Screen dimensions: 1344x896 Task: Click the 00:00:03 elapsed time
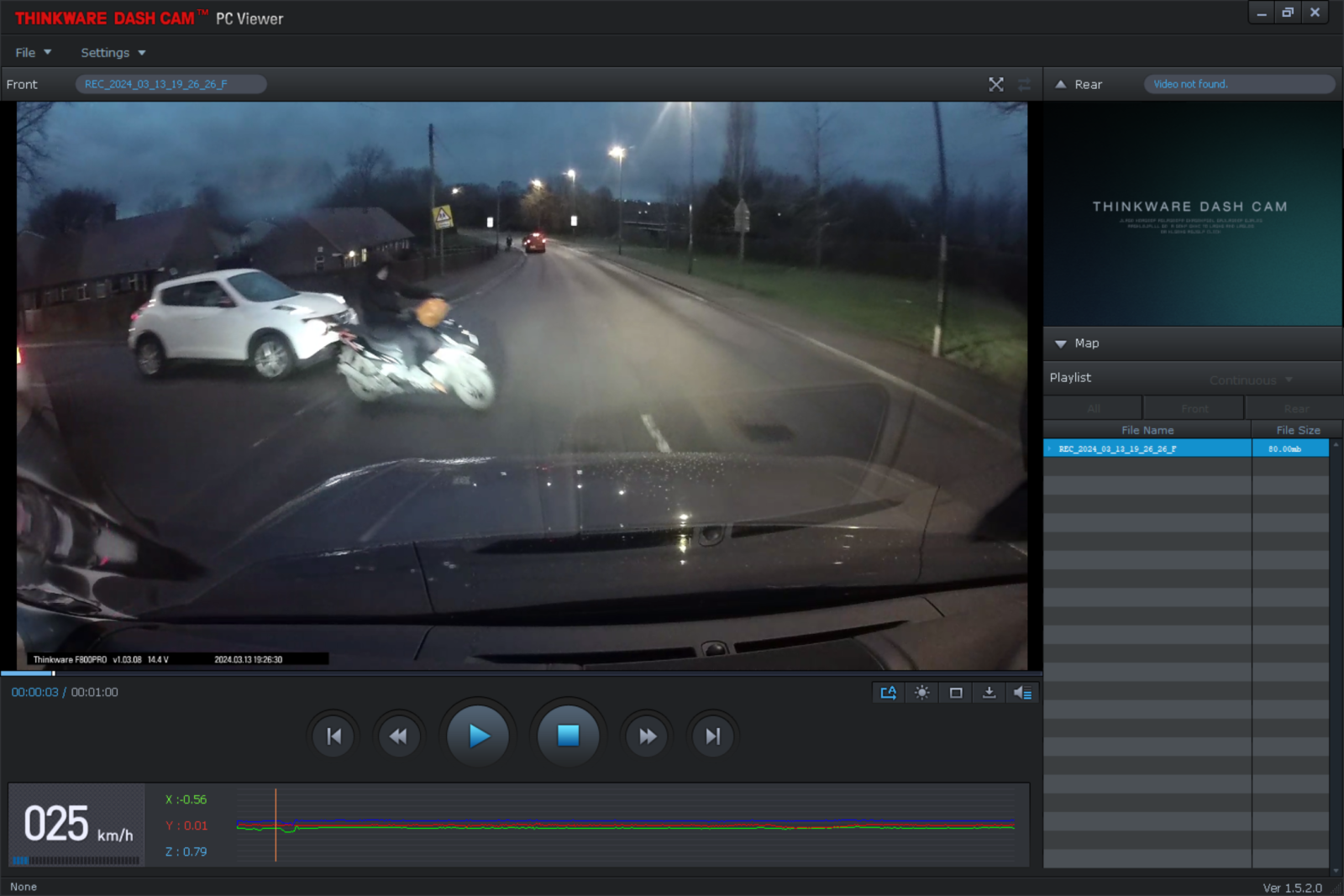tap(34, 692)
